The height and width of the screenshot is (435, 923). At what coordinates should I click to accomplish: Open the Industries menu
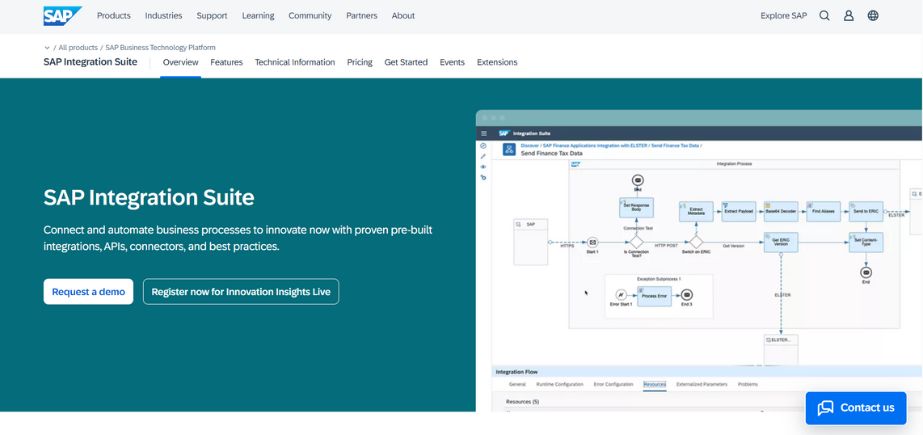pos(164,16)
